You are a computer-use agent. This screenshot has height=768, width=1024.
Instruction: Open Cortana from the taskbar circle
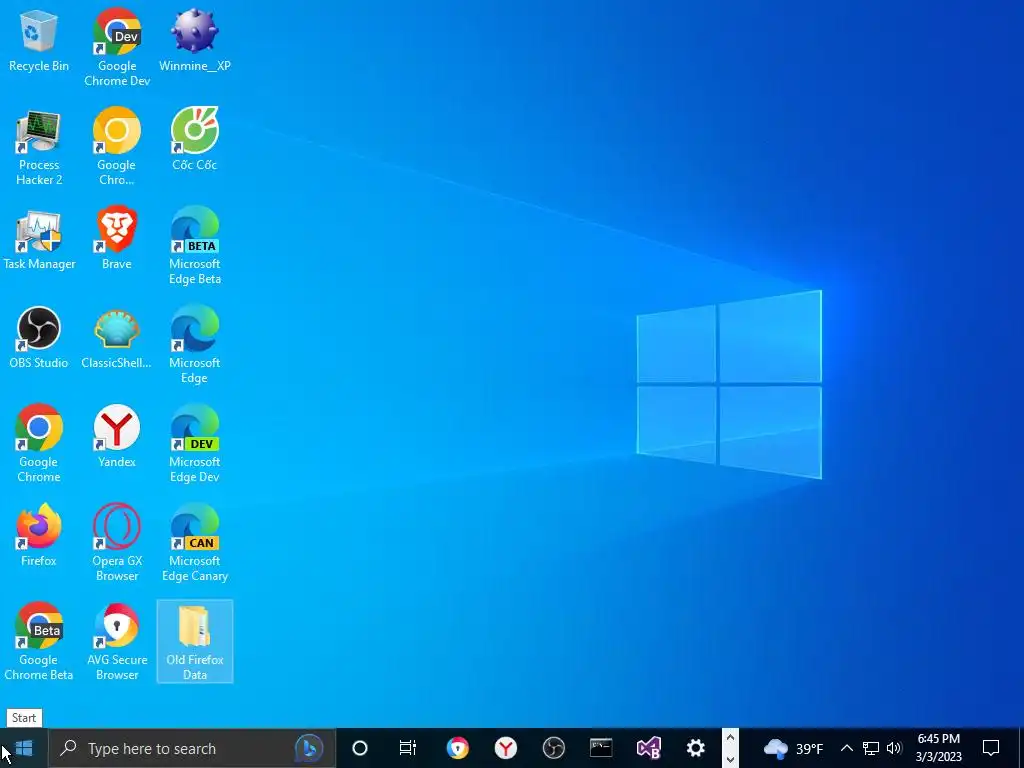360,748
